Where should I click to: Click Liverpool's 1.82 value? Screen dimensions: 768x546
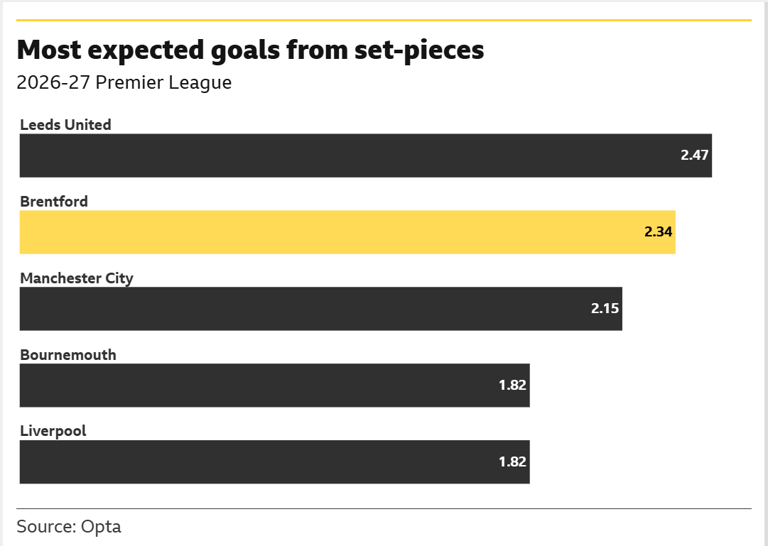coord(512,462)
